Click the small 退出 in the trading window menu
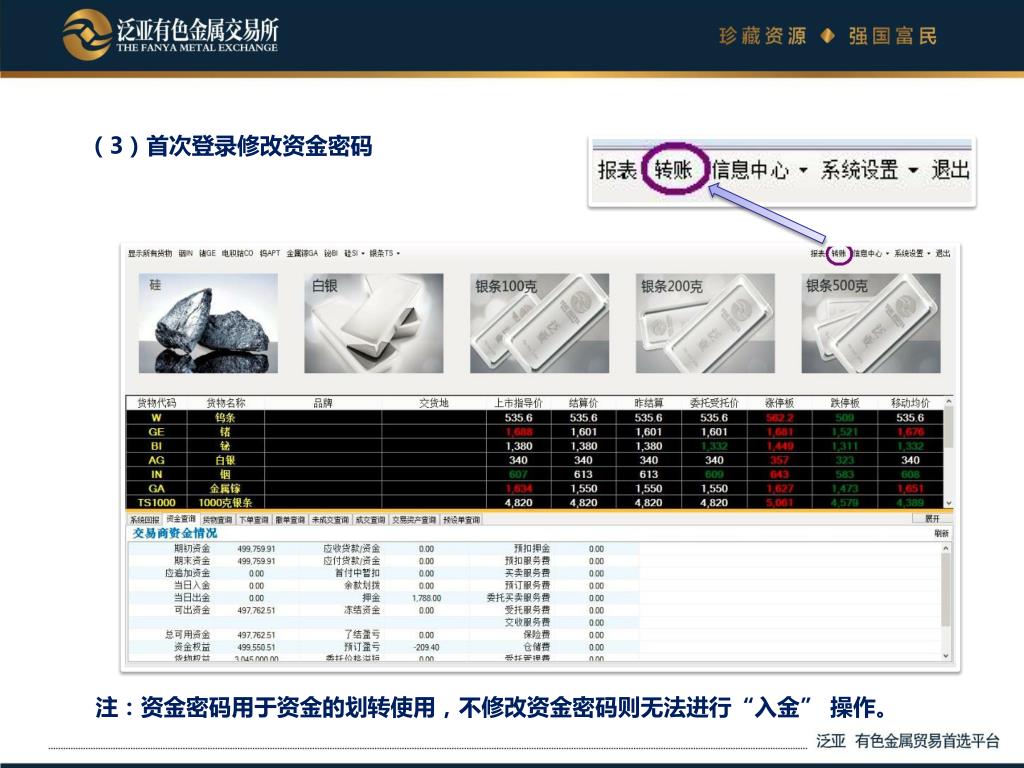This screenshot has width=1024, height=768. pos(943,253)
